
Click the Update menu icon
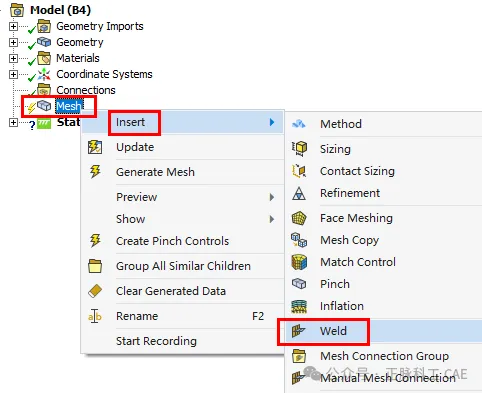(x=95, y=147)
